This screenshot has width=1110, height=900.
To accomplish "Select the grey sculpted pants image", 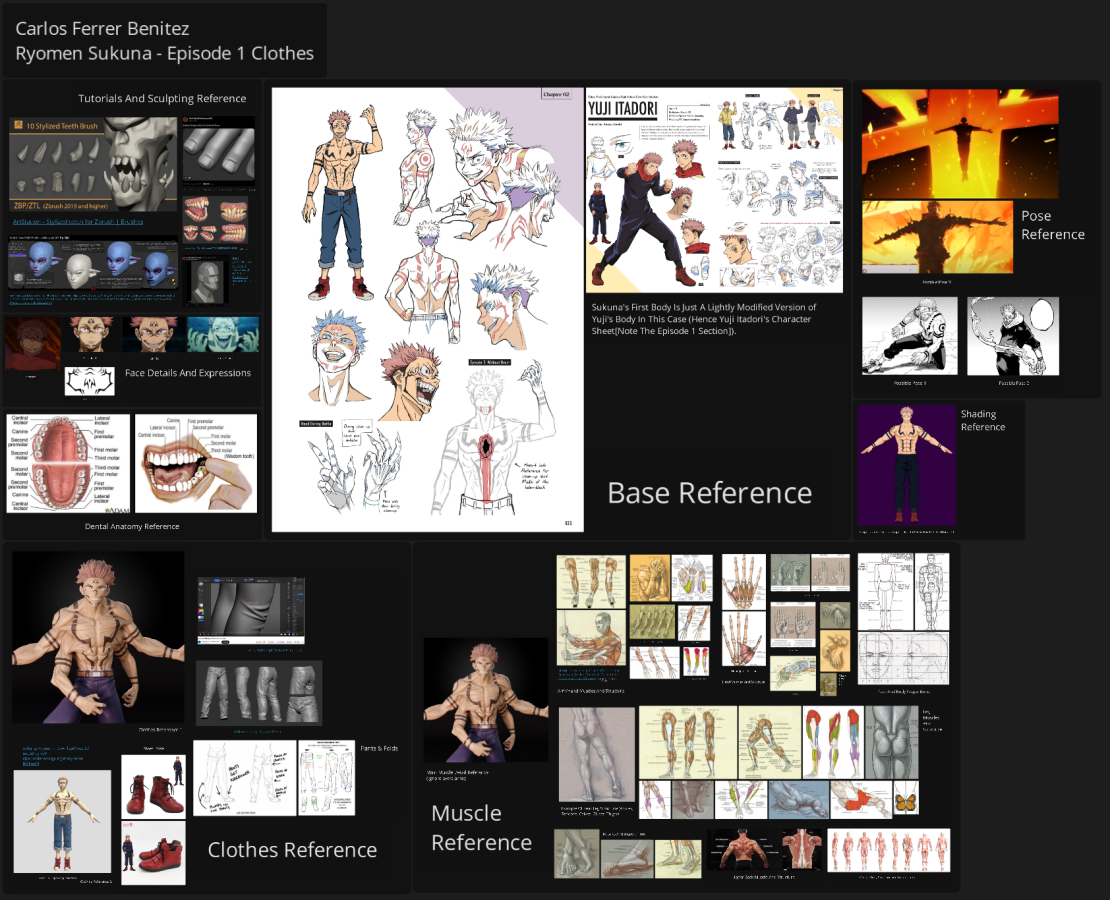I will (x=259, y=693).
